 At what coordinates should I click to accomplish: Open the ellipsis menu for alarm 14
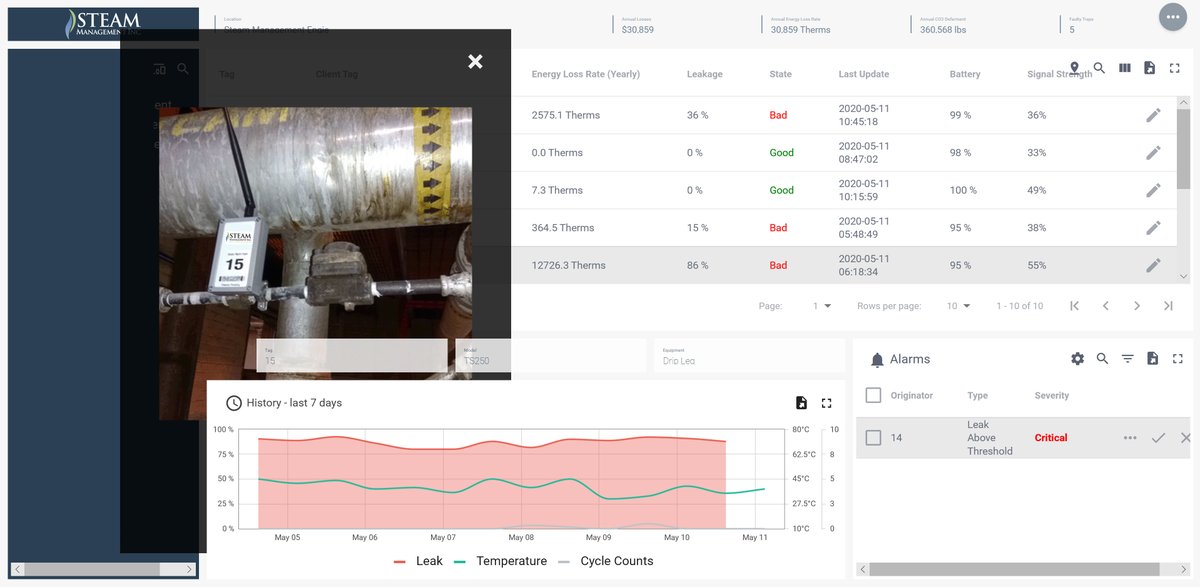tap(1130, 437)
